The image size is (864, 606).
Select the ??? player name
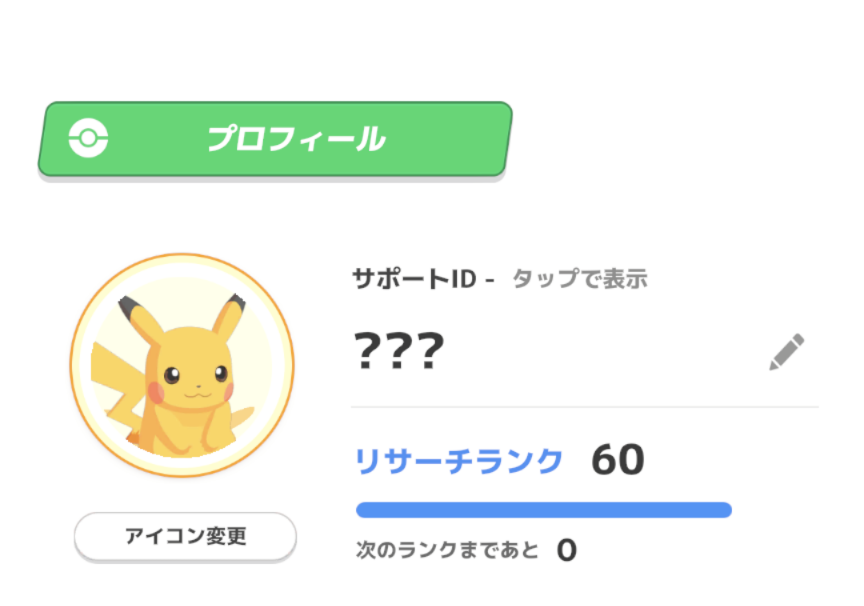coord(399,350)
